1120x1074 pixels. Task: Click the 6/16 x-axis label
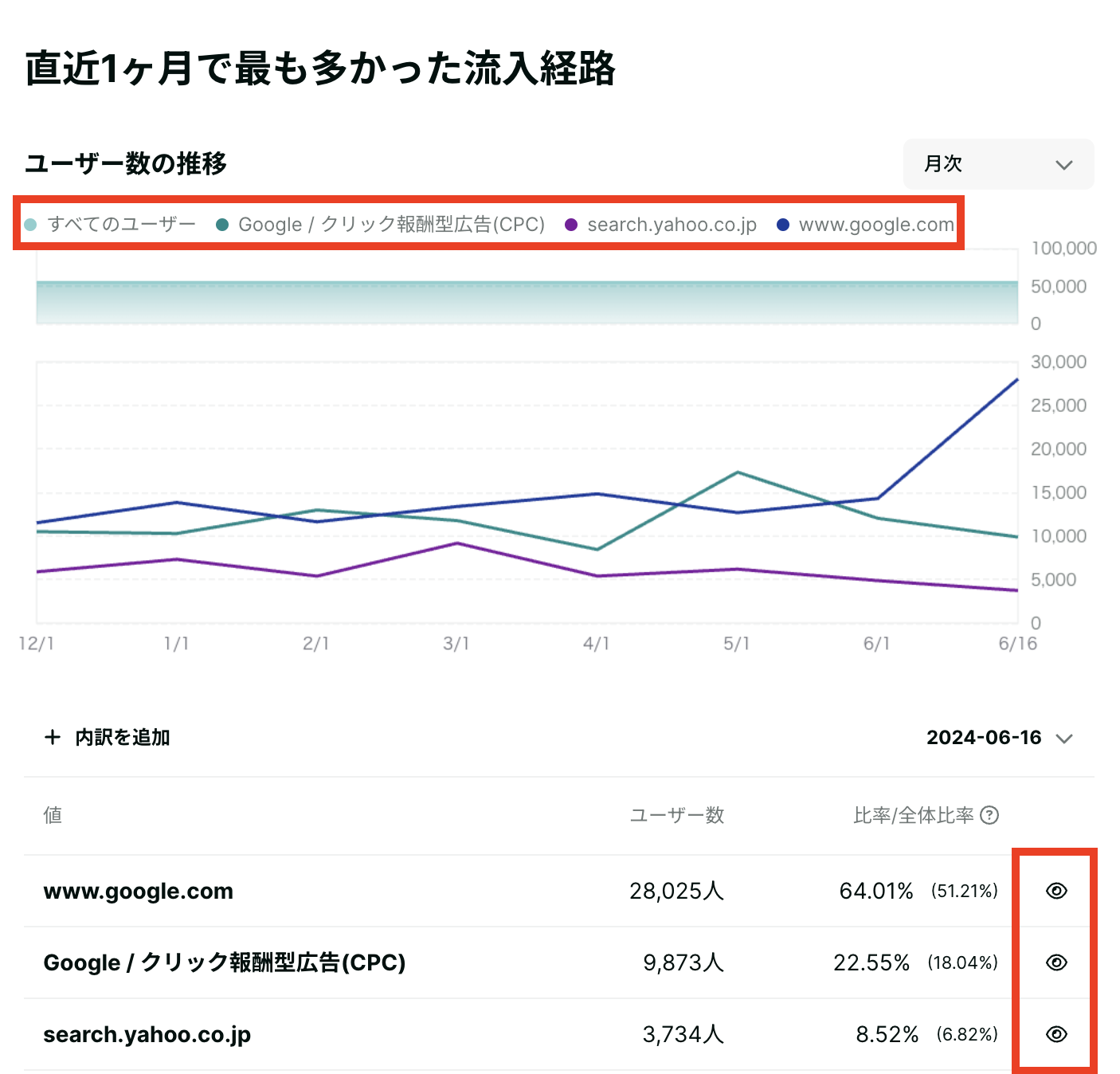[x=1018, y=644]
